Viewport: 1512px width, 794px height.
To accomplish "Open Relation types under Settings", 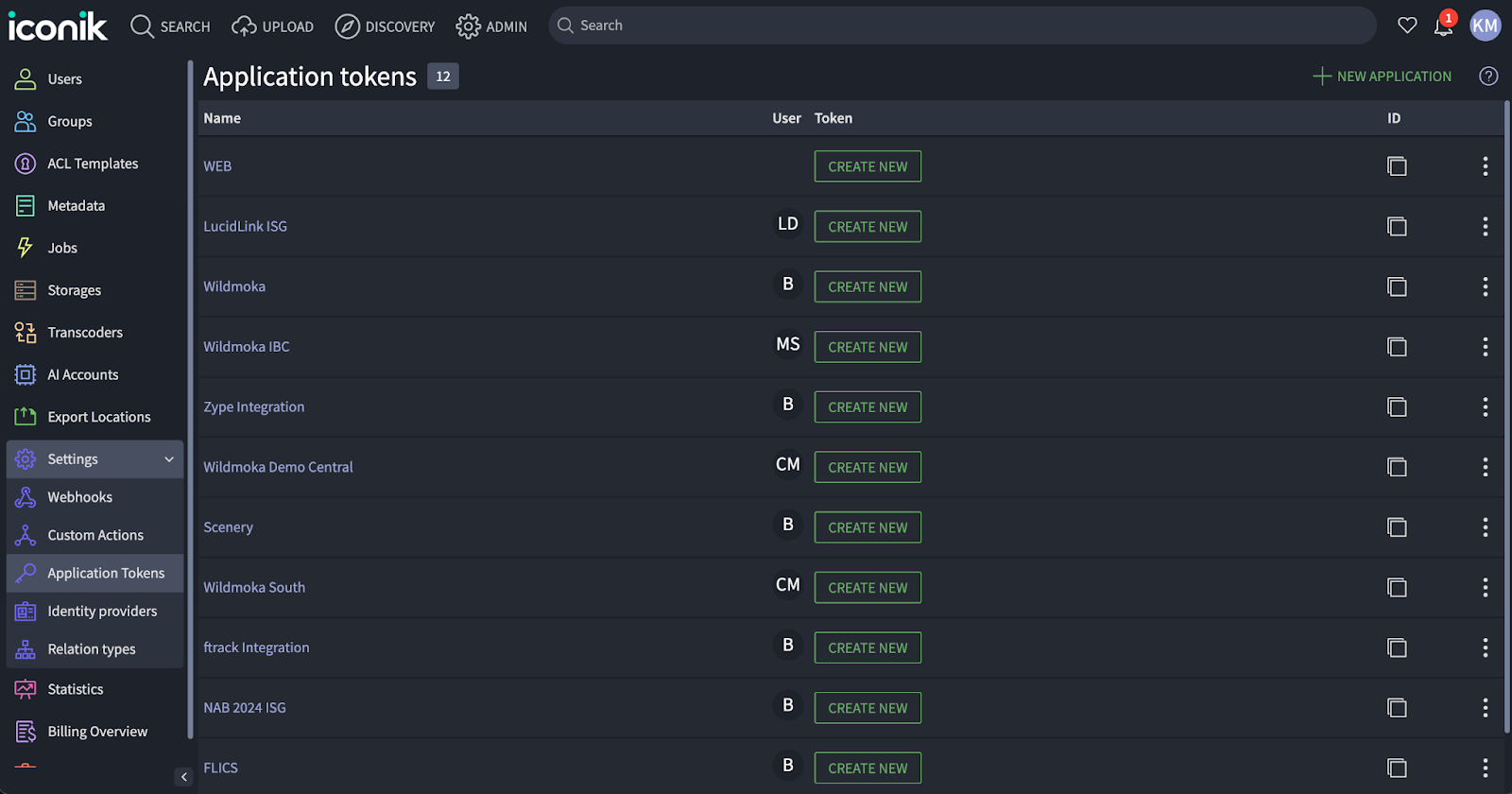I will tap(94, 649).
